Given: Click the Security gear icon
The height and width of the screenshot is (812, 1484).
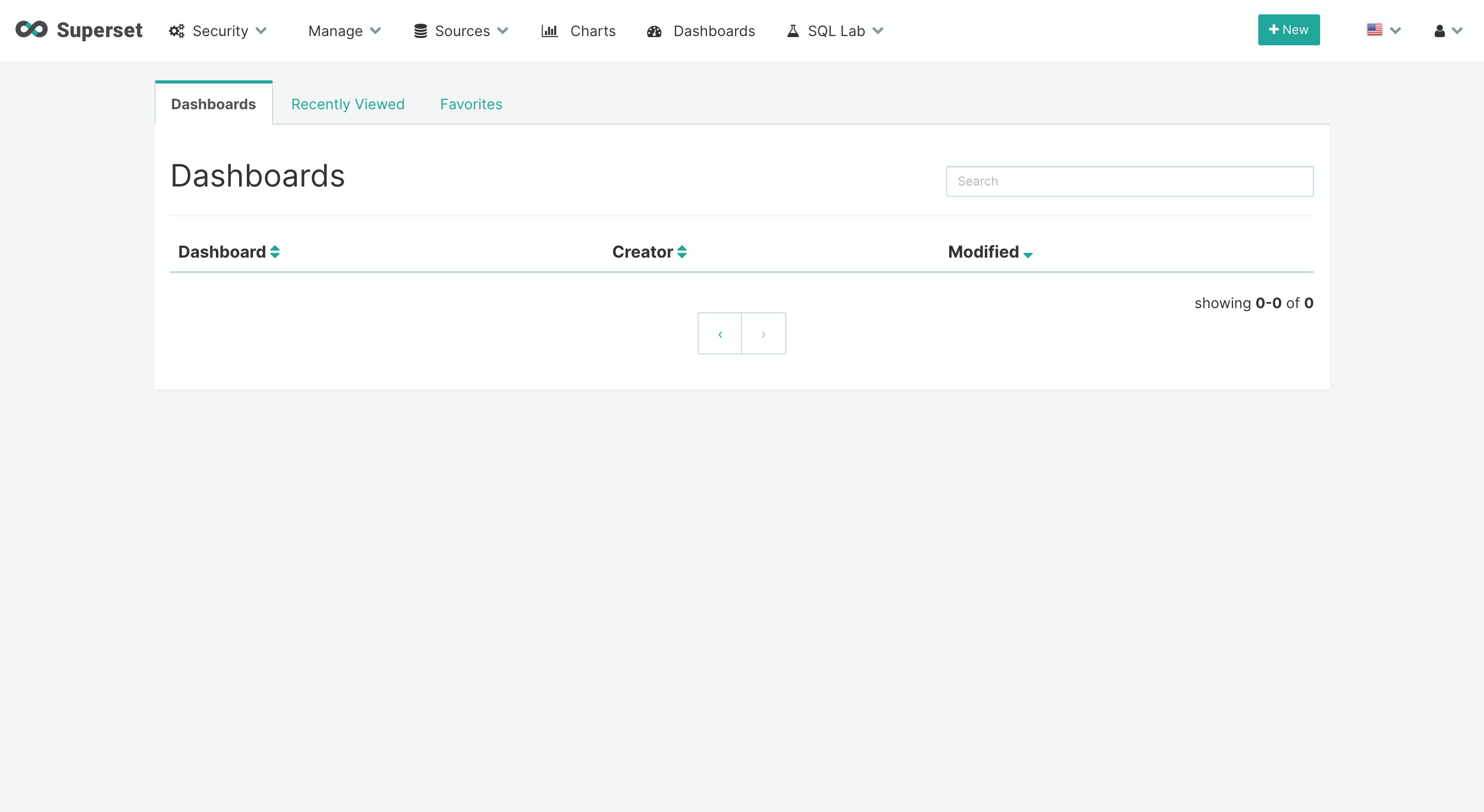Looking at the screenshot, I should (176, 30).
